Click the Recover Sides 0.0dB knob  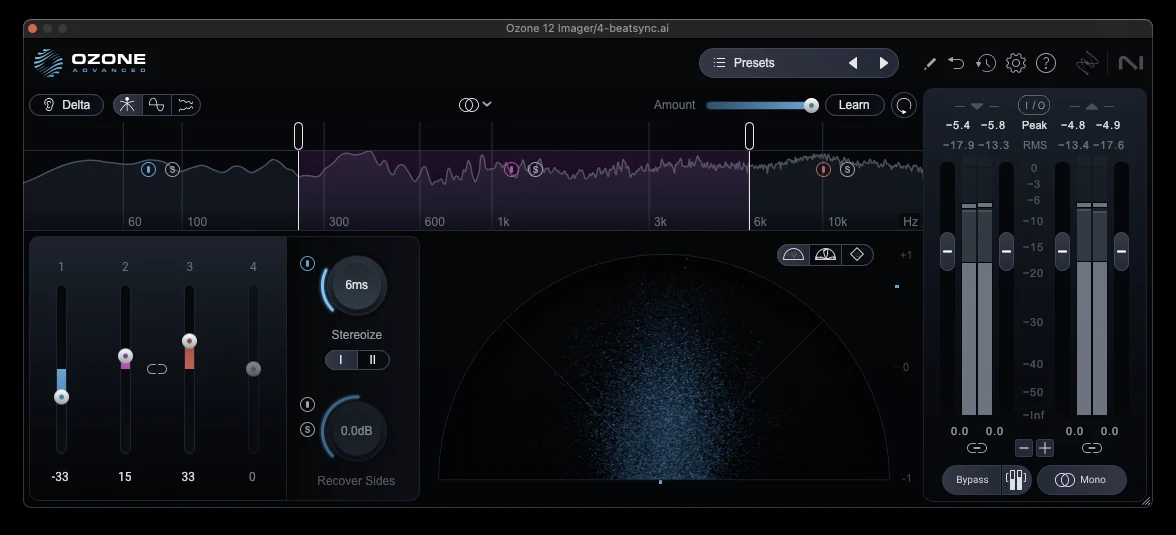click(x=356, y=431)
